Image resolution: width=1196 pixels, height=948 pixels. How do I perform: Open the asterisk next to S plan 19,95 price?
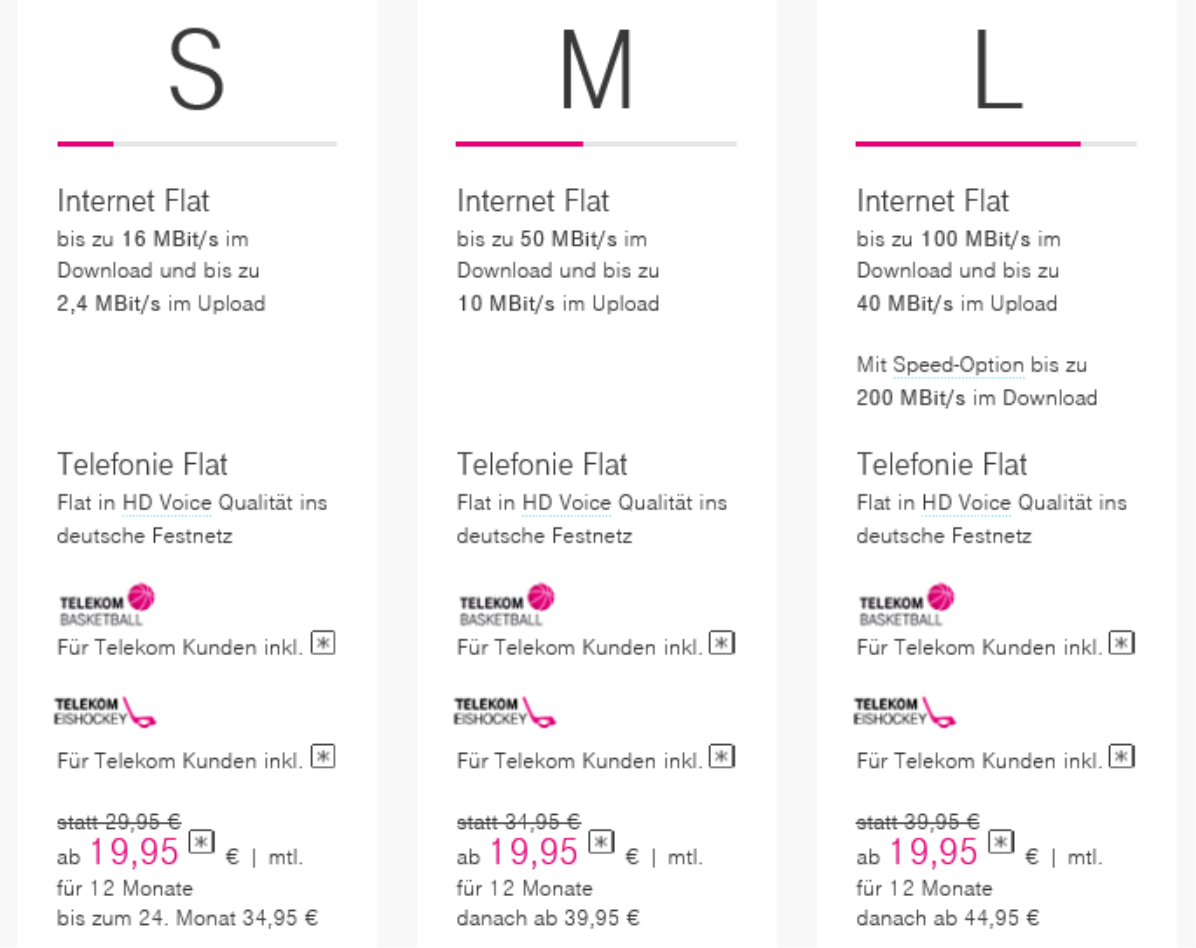(x=201, y=842)
